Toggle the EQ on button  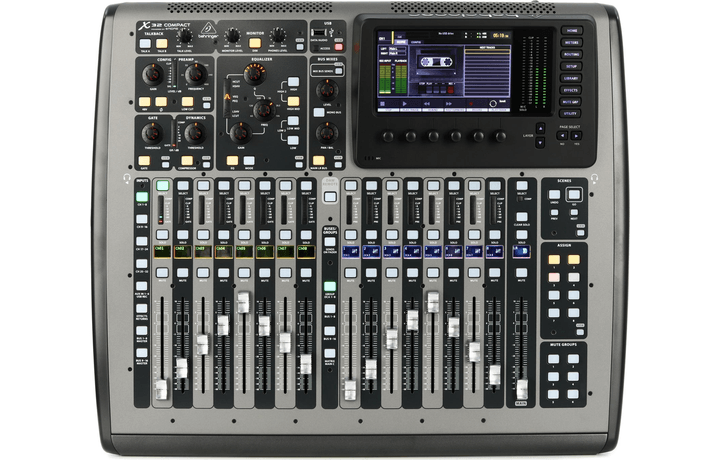pyautogui.click(x=232, y=160)
